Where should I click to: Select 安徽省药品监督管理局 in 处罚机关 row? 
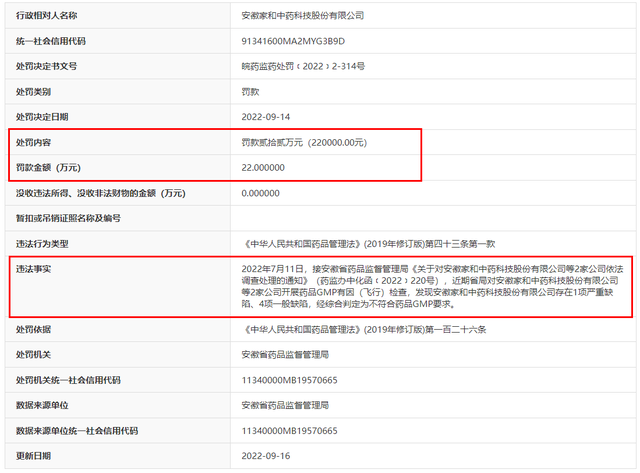[285, 355]
